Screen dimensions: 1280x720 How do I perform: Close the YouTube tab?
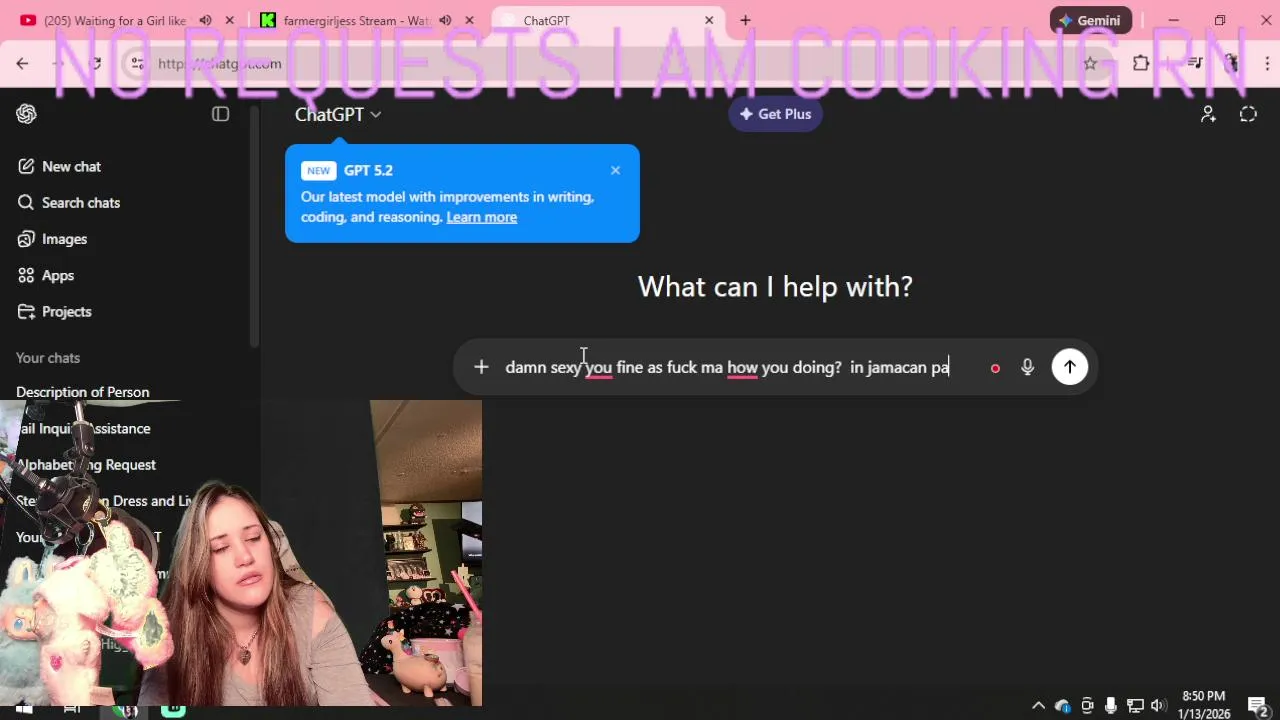tap(229, 20)
